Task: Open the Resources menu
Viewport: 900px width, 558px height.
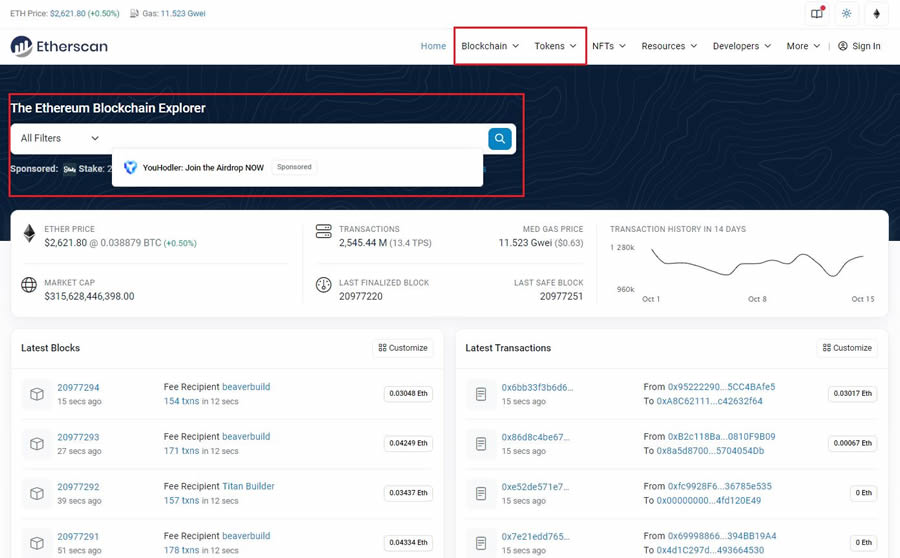Action: 669,46
